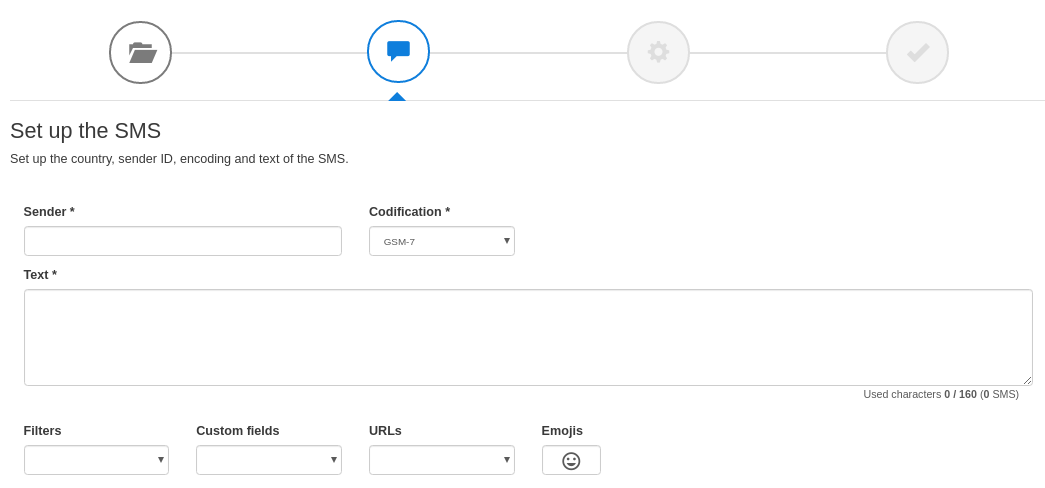This screenshot has height=488, width=1045.
Task: Click the SMS speech bubble step icon
Action: pos(398,51)
